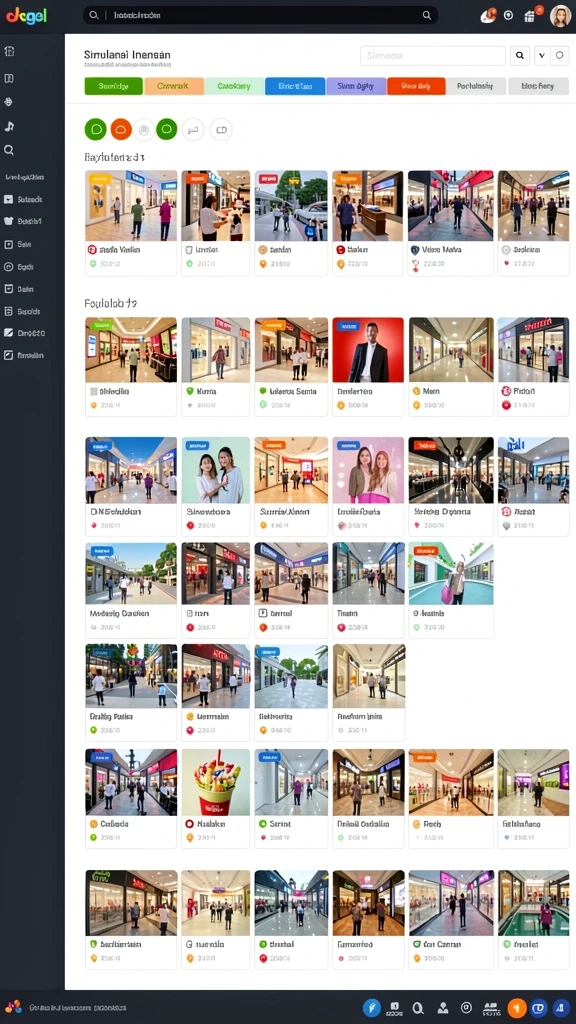Open the gift box icon with red badge
Viewport: 576px width, 1024px height.
[530, 16]
